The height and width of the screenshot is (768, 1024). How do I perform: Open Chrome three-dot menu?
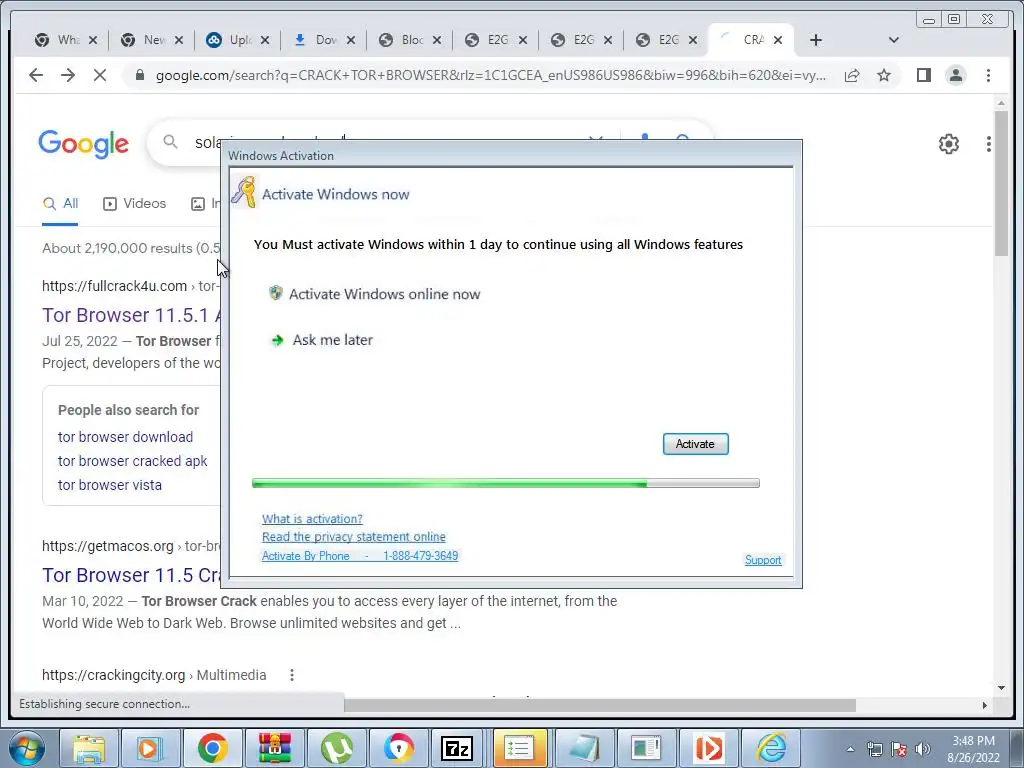click(x=988, y=75)
